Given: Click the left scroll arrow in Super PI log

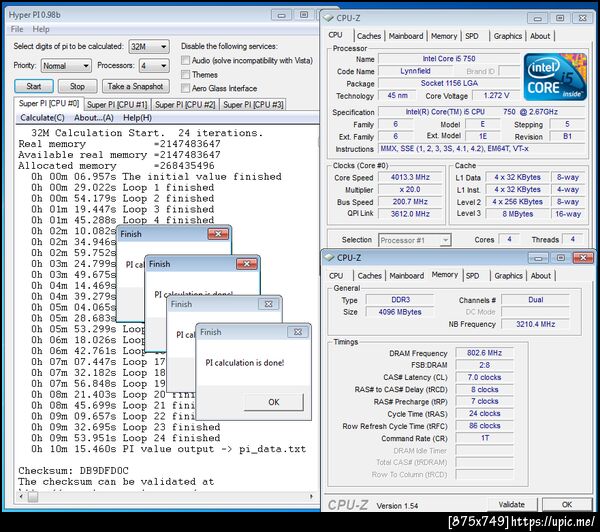Looking at the screenshot, I should [21, 496].
